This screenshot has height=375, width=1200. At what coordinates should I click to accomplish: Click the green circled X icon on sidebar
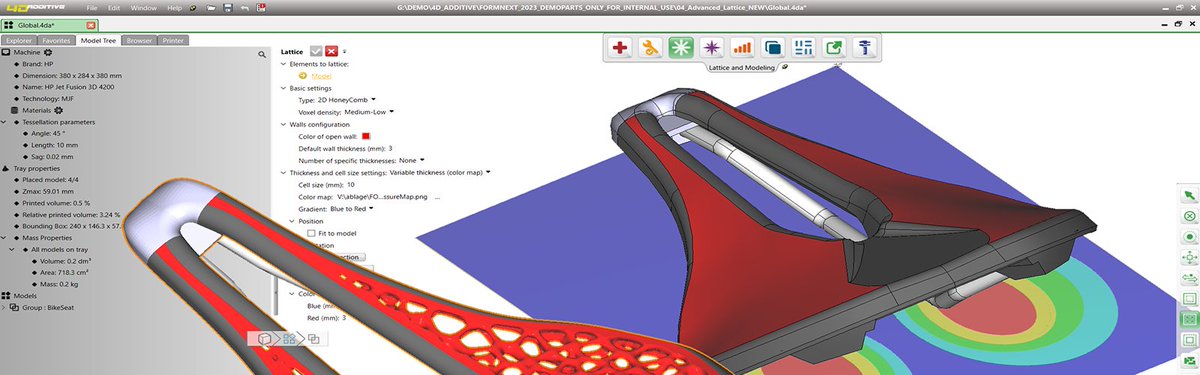[x=1189, y=216]
